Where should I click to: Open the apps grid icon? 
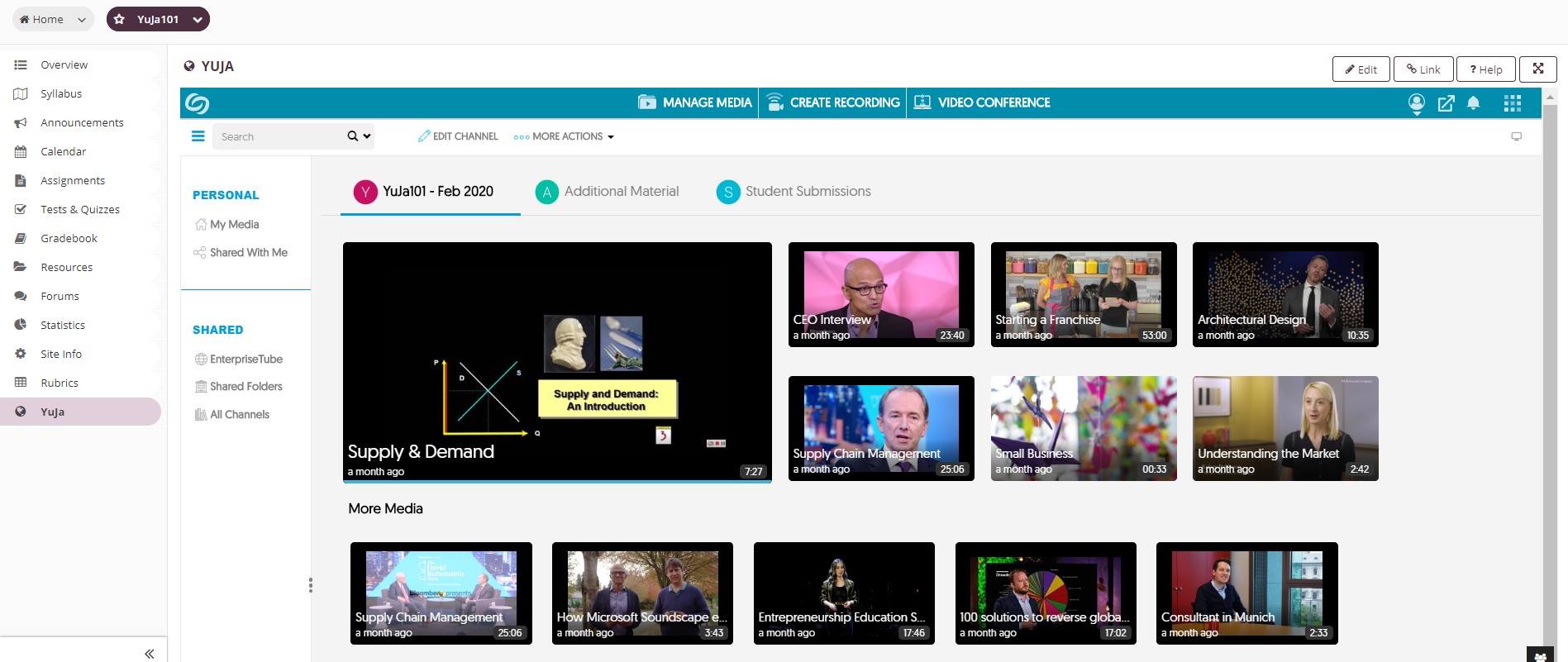[1513, 103]
